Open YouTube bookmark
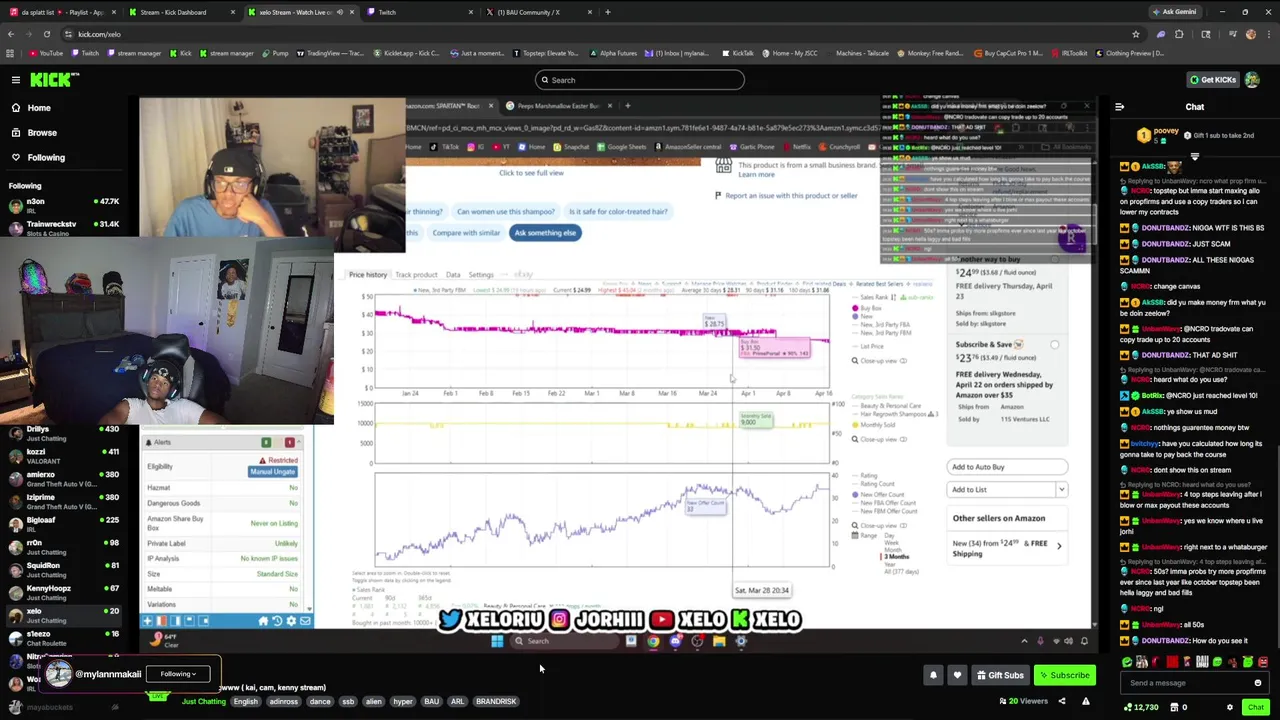 46,53
